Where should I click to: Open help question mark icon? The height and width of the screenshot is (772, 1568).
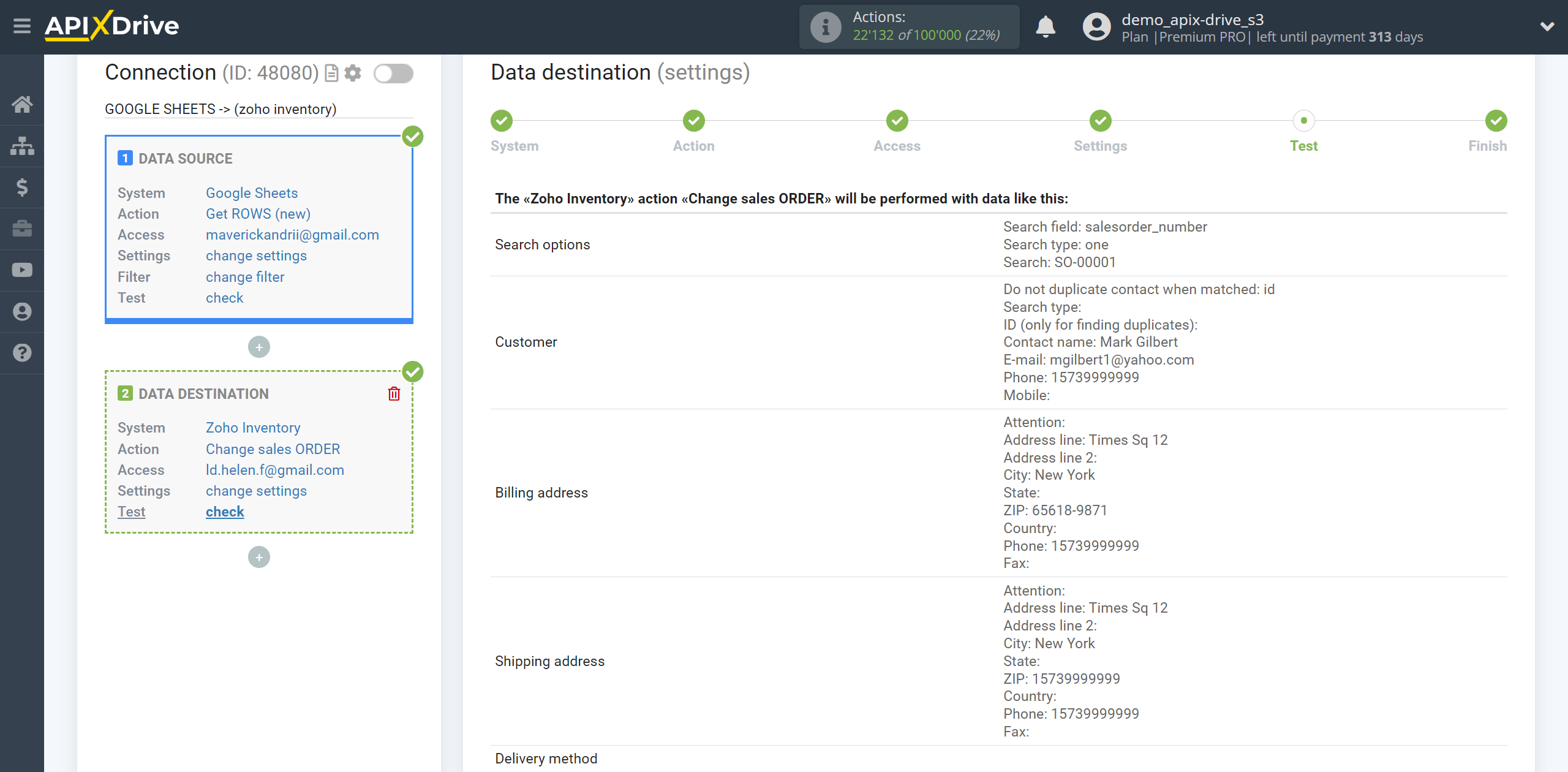[22, 353]
